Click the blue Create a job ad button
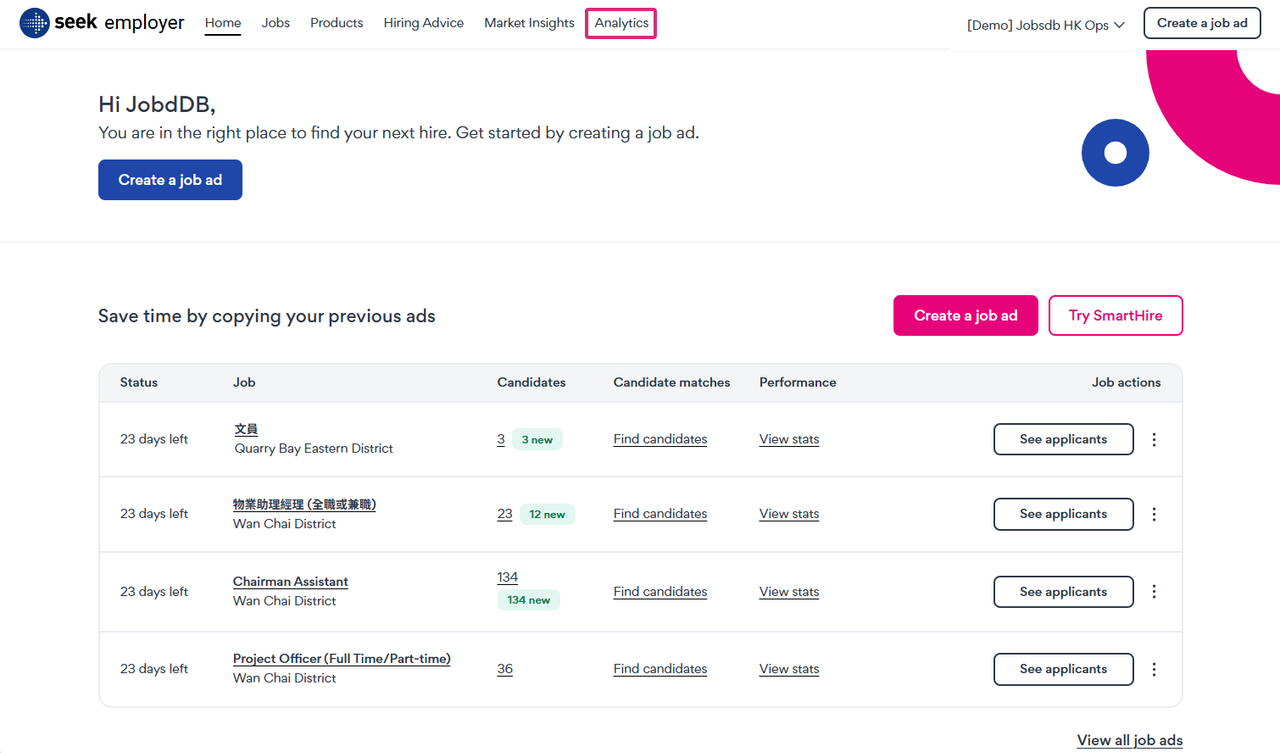This screenshot has height=753, width=1280. 170,180
